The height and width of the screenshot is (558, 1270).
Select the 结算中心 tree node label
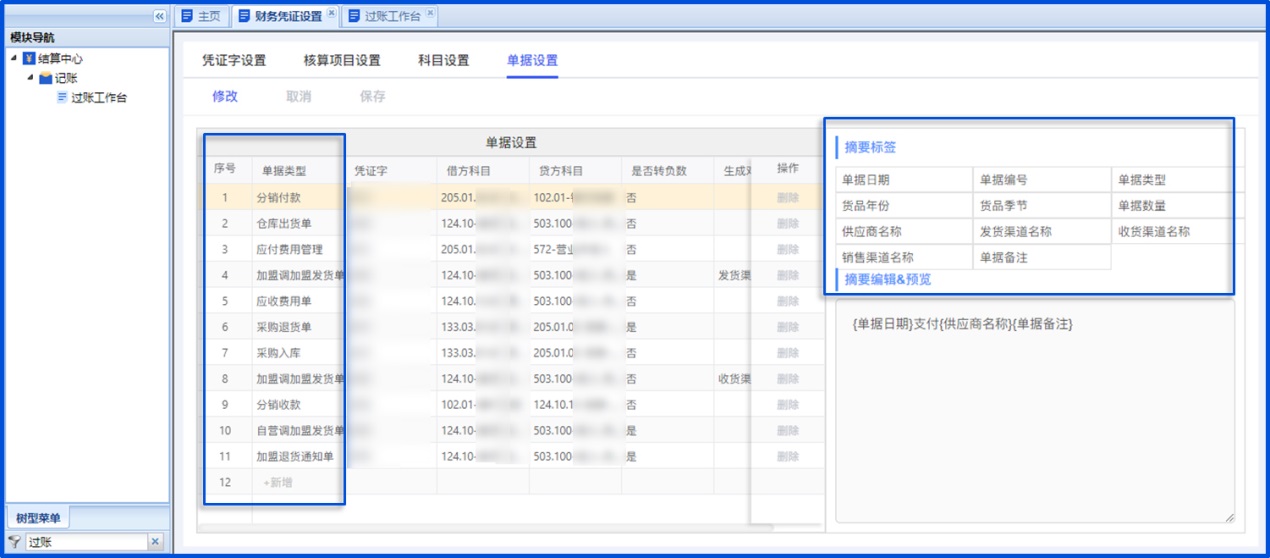60,59
